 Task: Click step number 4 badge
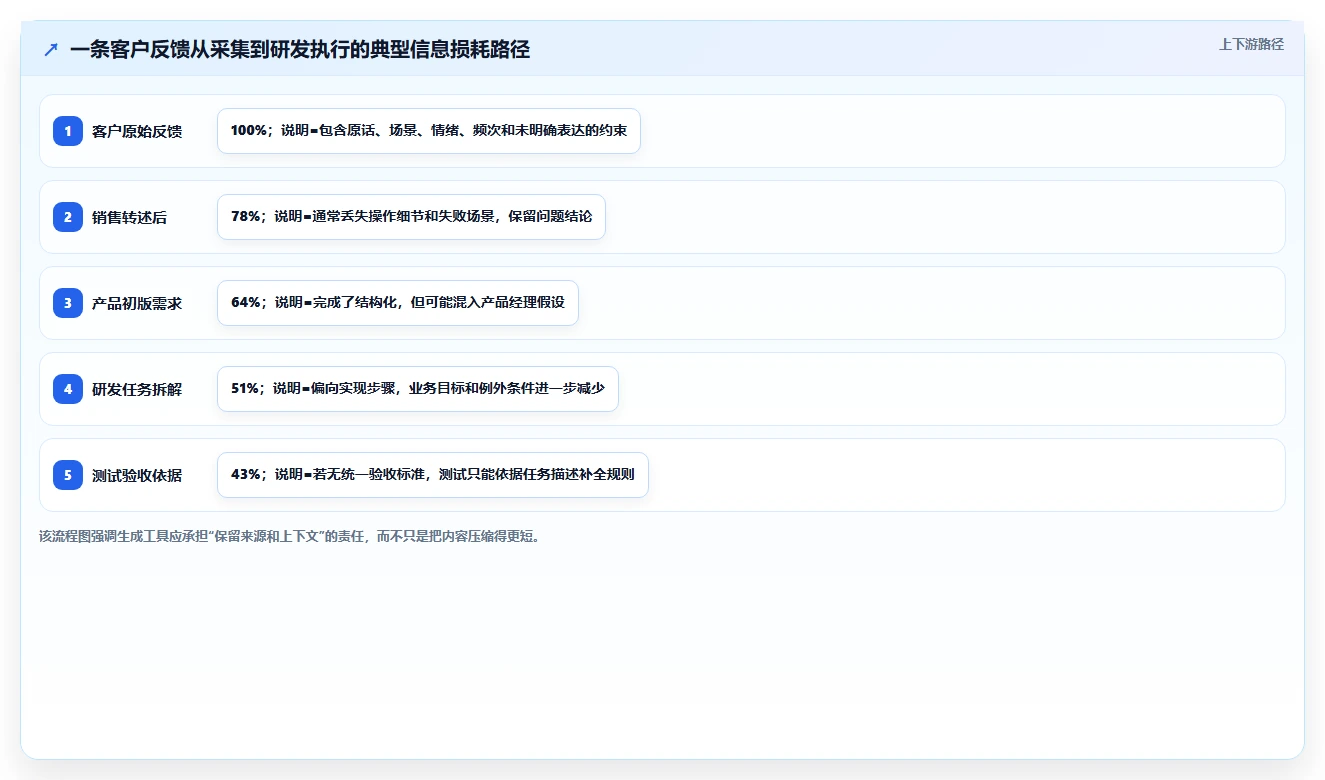pos(68,389)
